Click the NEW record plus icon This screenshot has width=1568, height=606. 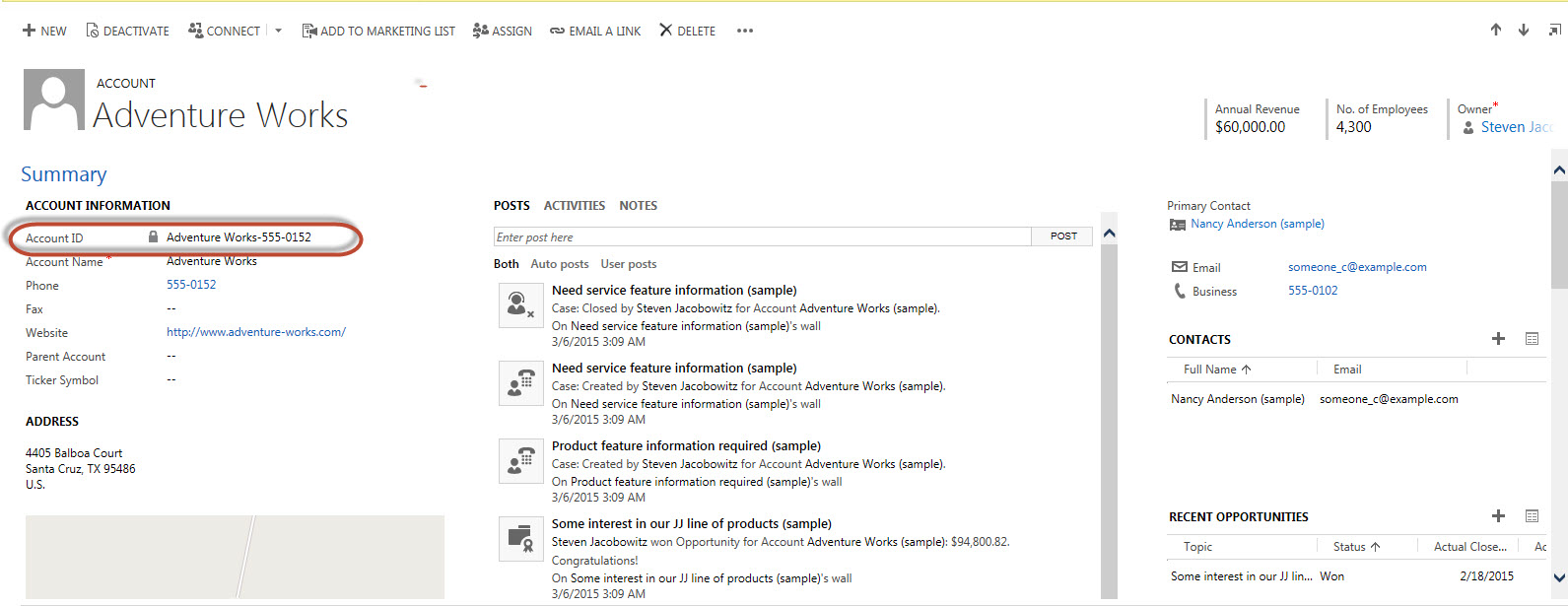pyautogui.click(x=29, y=31)
